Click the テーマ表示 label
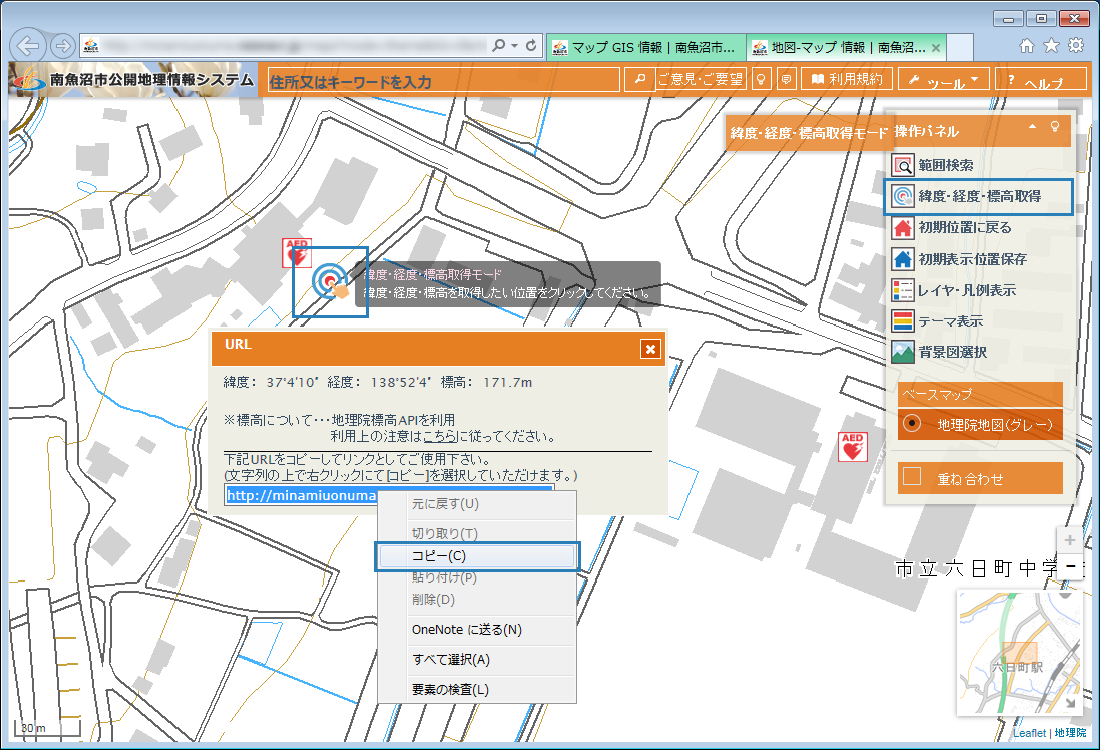1100x750 pixels. point(951,321)
